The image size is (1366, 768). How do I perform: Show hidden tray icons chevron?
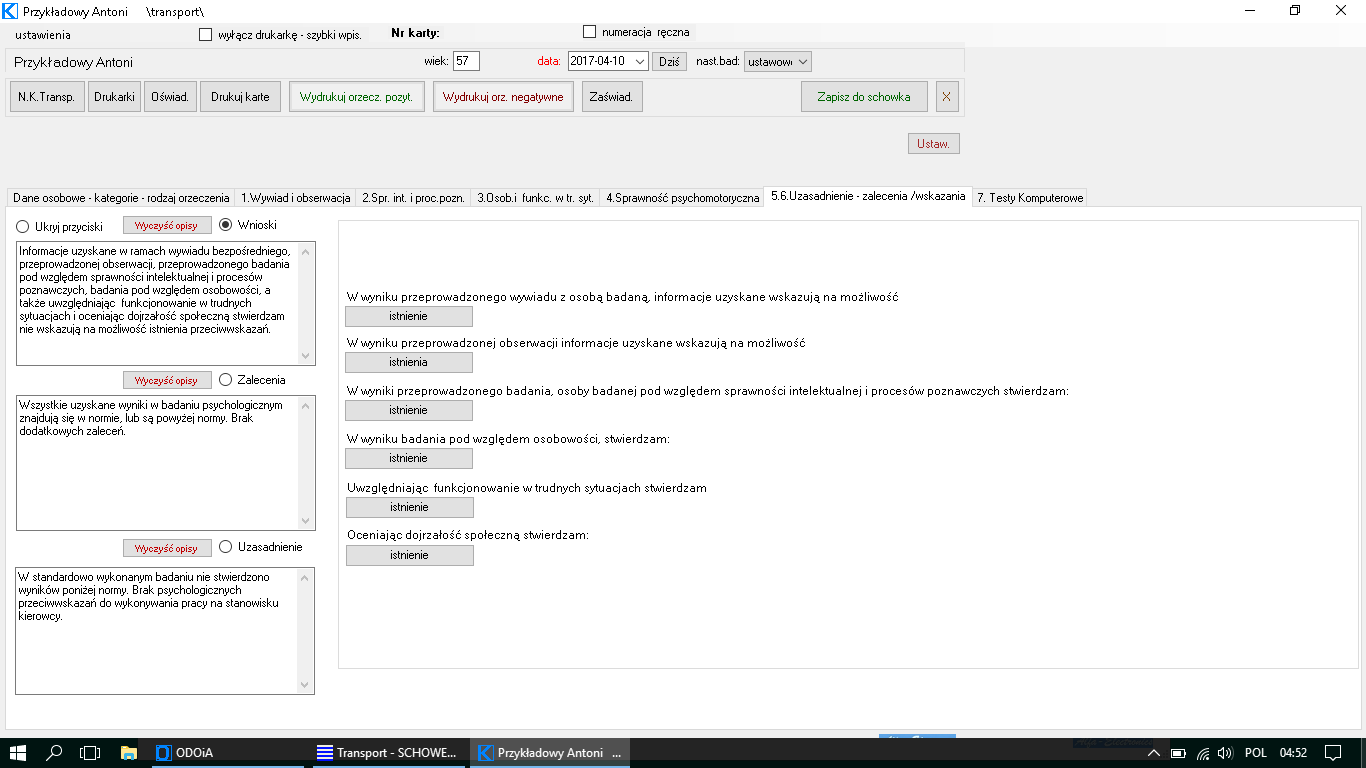(1153, 752)
